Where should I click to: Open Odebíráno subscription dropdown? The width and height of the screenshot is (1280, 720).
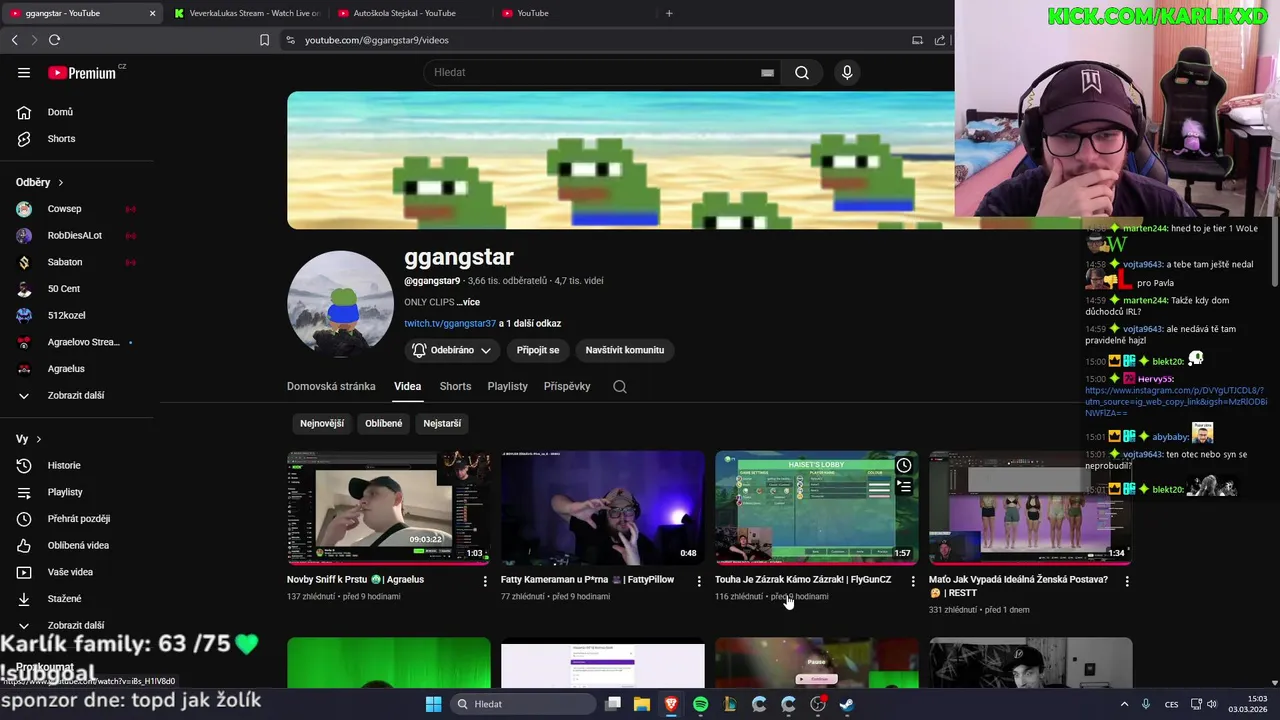[452, 350]
